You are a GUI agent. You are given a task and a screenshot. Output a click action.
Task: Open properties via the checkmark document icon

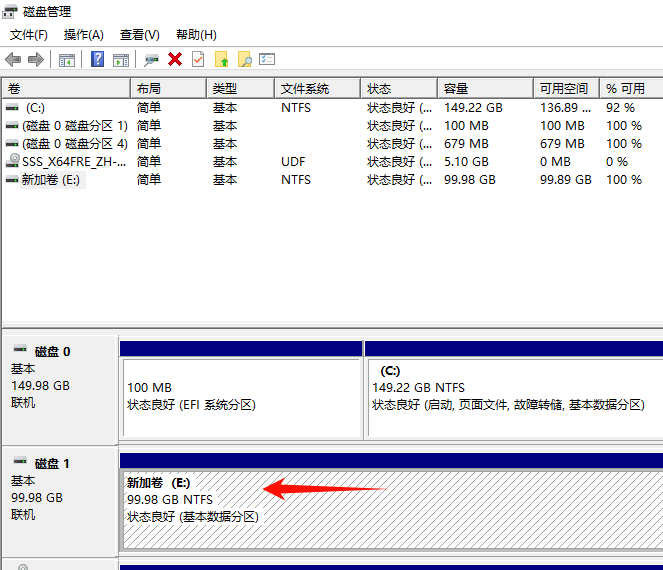click(x=198, y=59)
